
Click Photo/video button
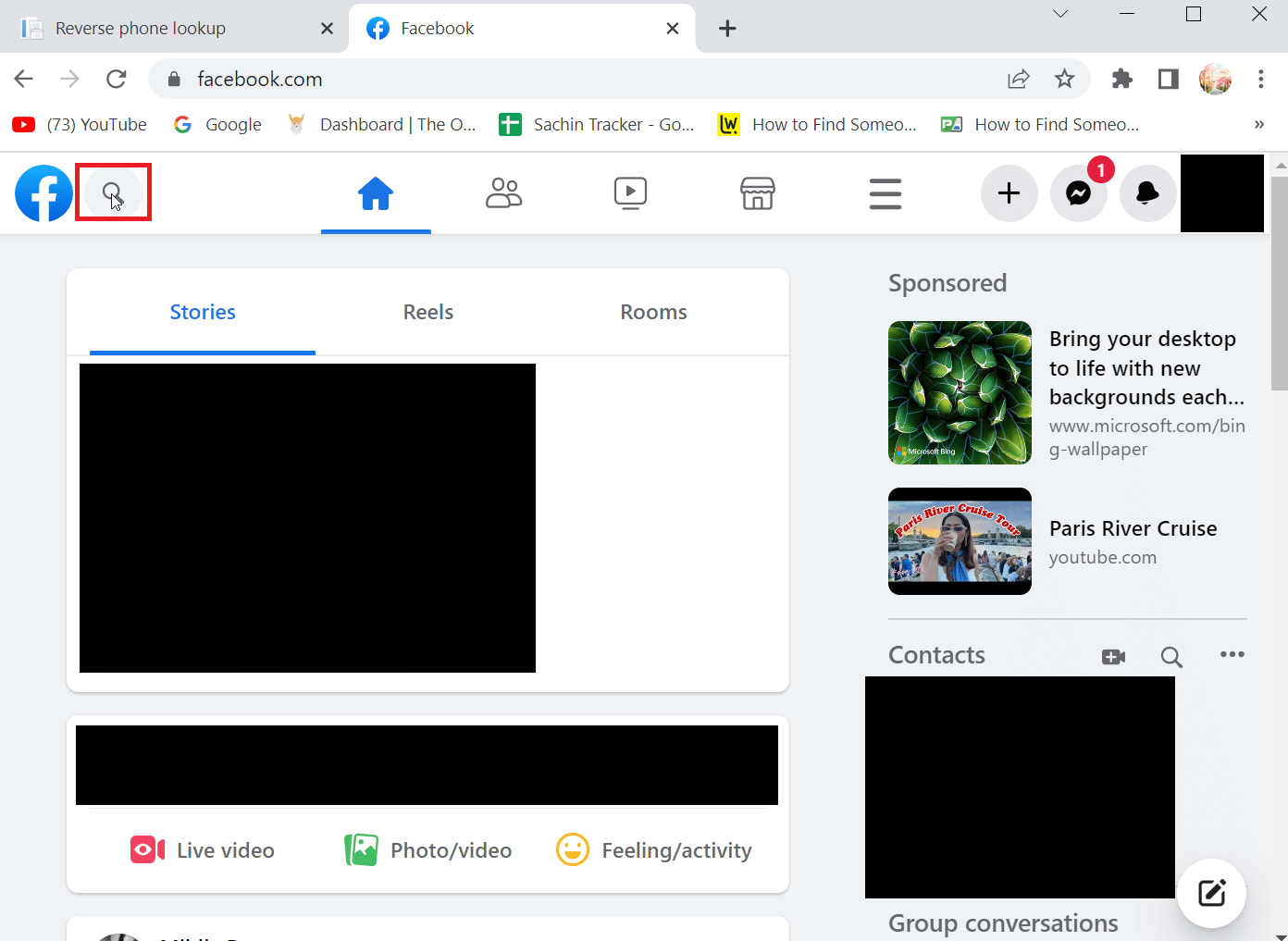click(427, 849)
